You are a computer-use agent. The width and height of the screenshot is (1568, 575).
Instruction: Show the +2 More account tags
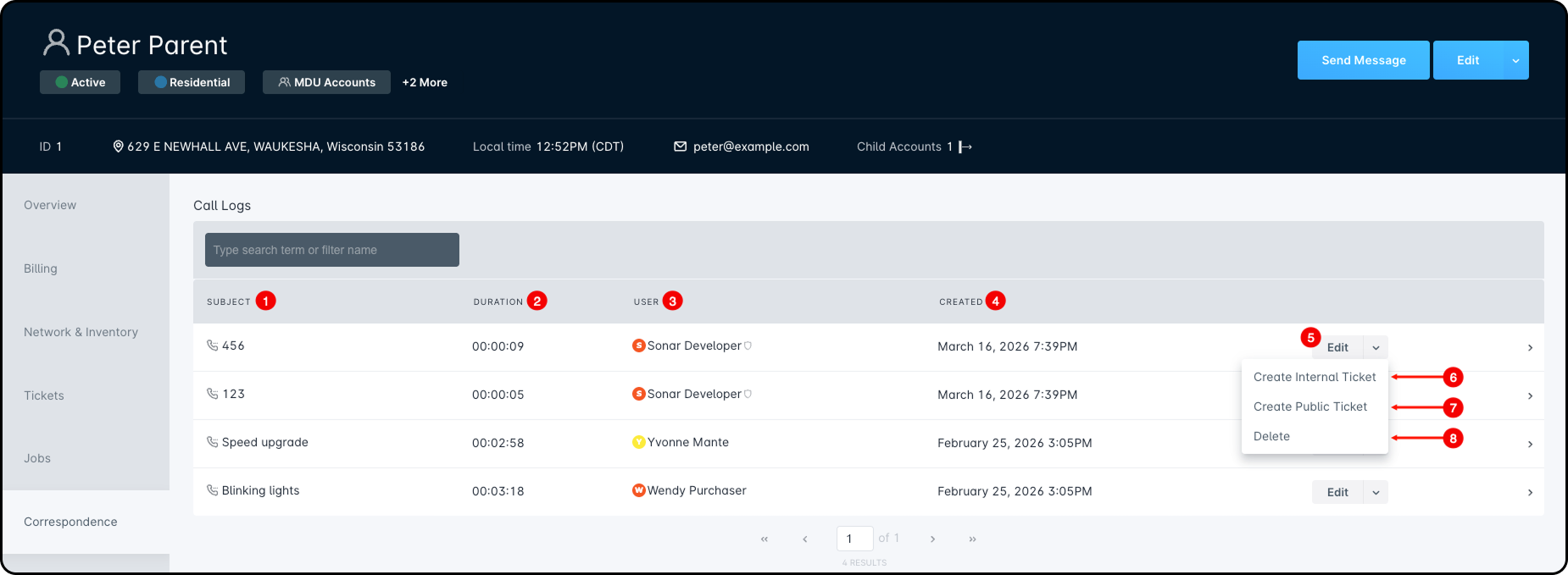pos(425,82)
